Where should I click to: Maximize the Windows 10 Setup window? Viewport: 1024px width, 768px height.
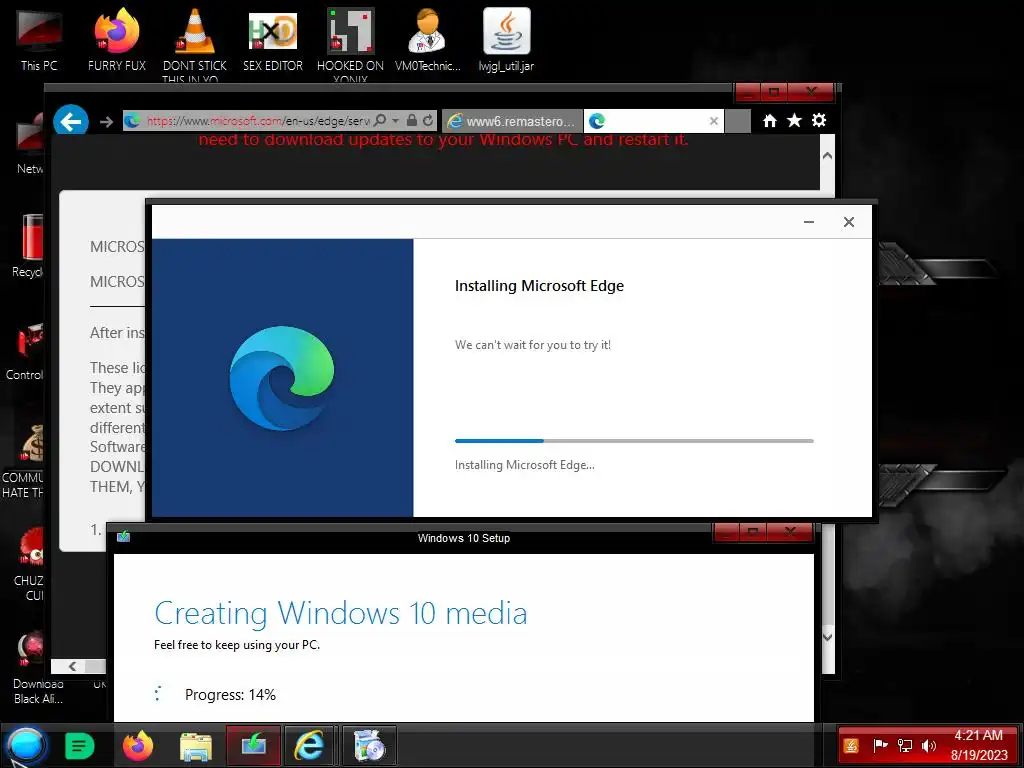(x=753, y=532)
